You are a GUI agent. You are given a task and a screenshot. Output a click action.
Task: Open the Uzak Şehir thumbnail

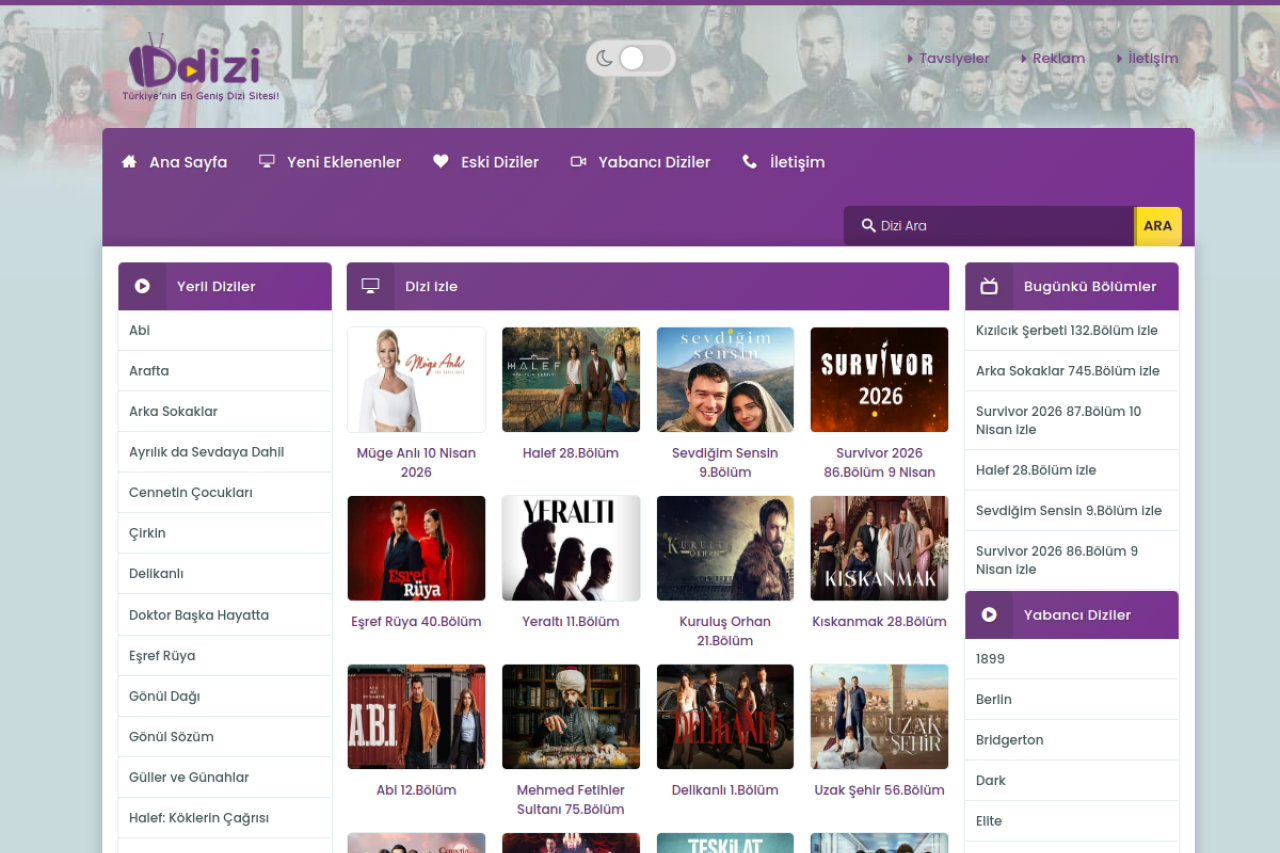tap(879, 717)
